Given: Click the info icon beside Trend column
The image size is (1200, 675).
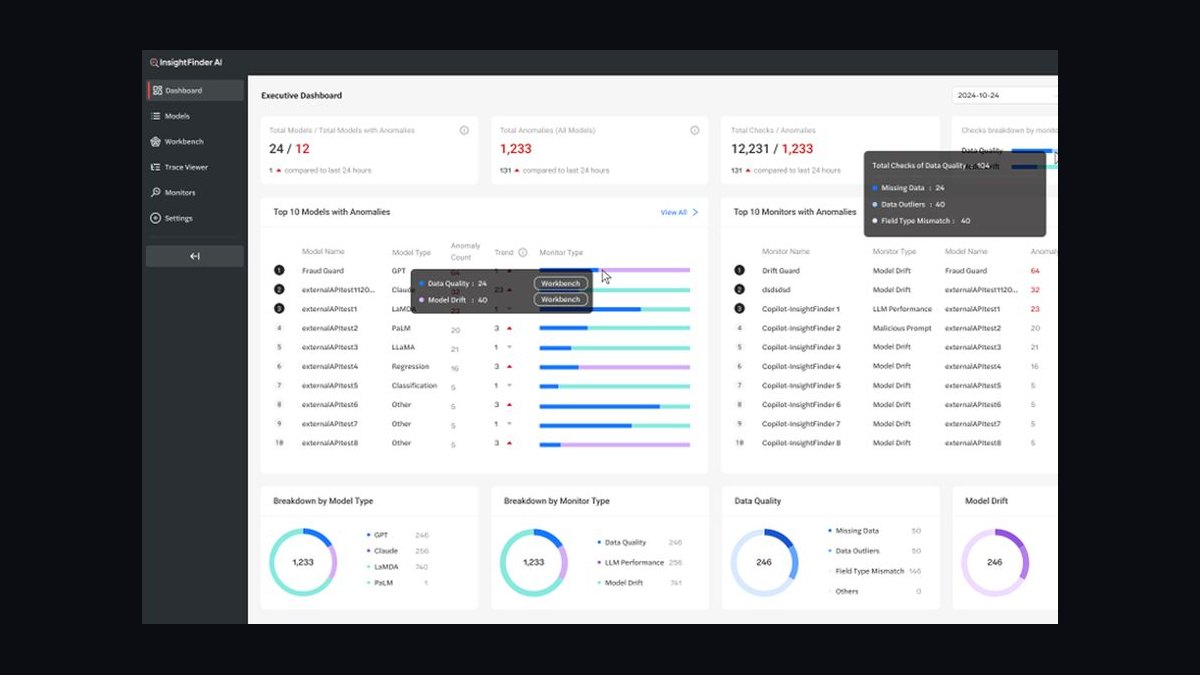Looking at the screenshot, I should point(522,252).
